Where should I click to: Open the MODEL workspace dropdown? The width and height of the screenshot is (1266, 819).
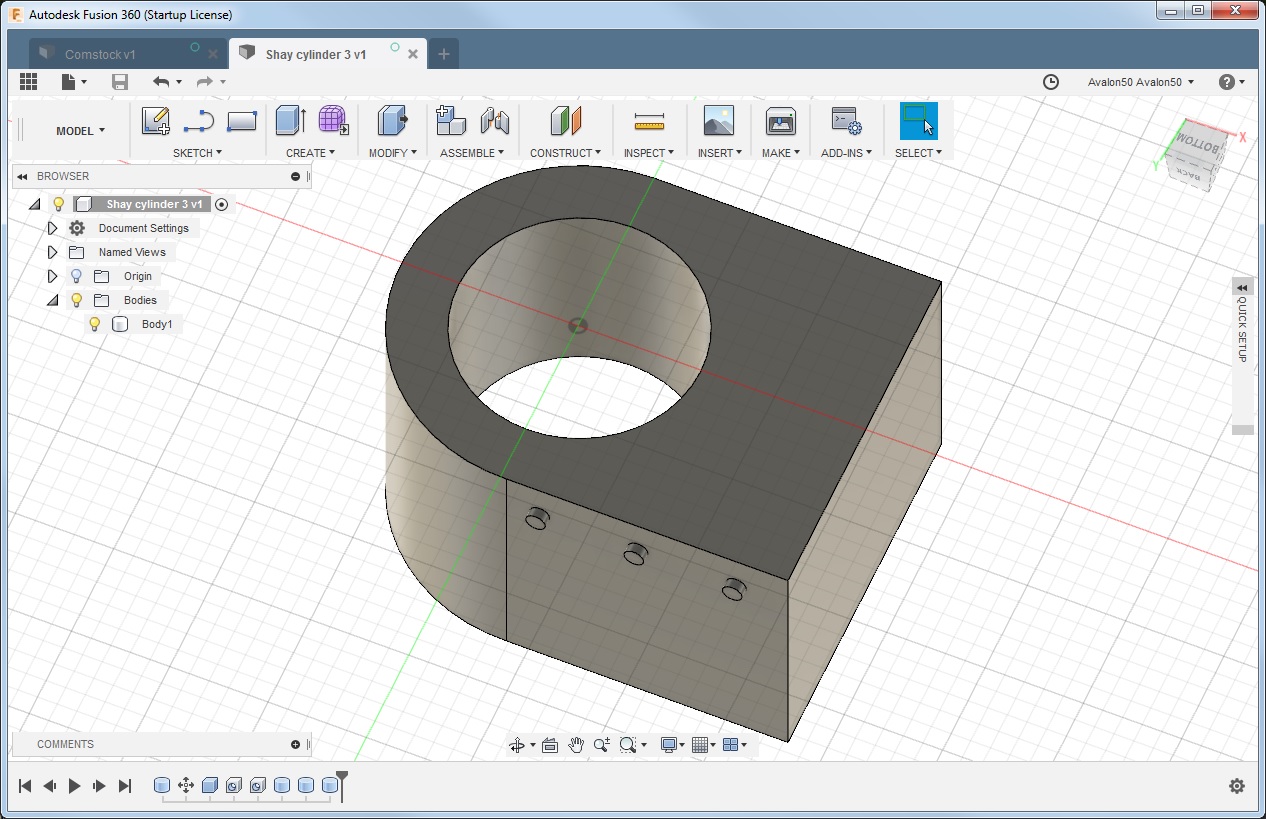click(80, 131)
